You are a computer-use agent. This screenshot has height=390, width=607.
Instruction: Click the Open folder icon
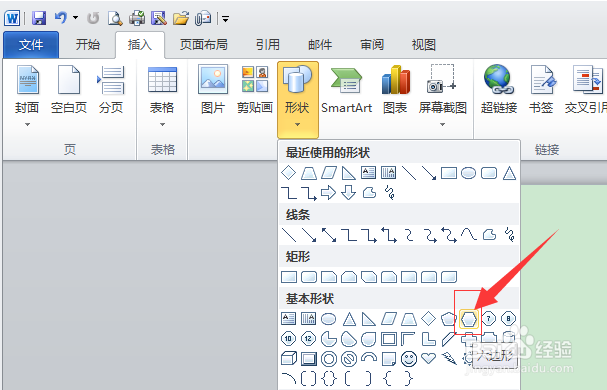181,18
